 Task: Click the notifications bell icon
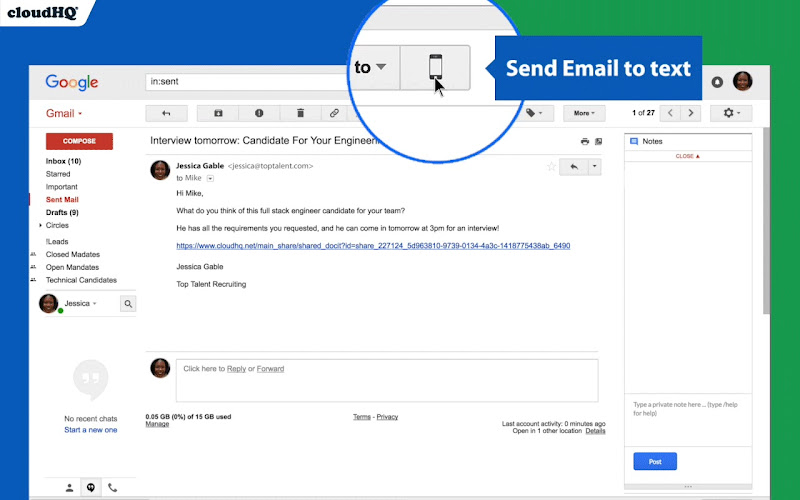tap(717, 82)
